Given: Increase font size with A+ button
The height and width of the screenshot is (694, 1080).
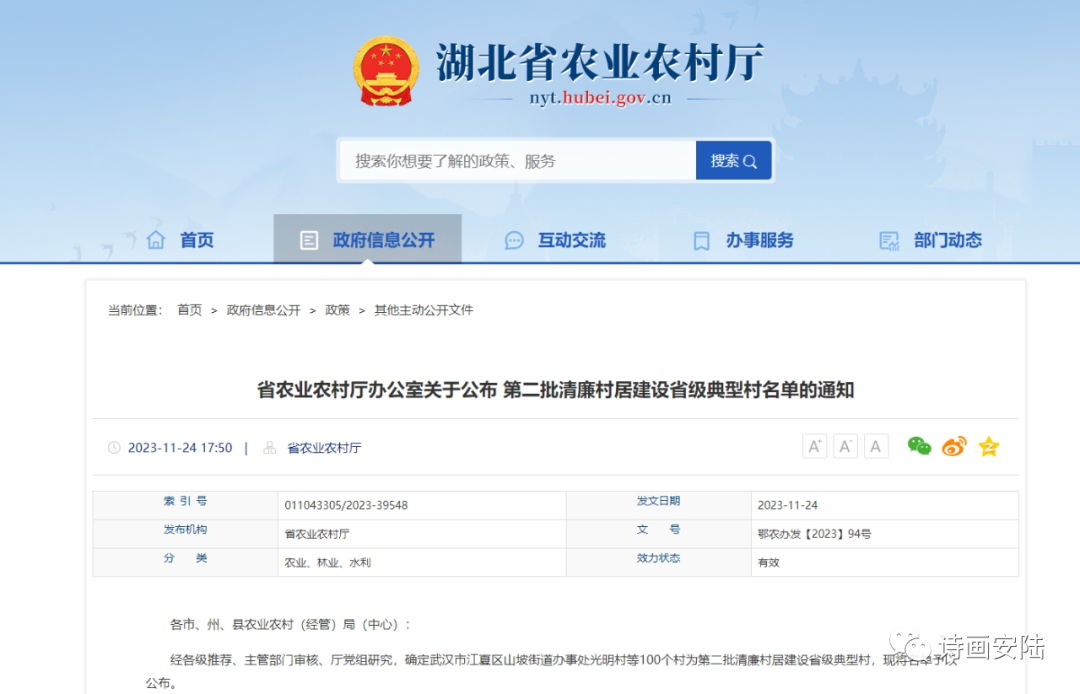Looking at the screenshot, I should tap(814, 446).
